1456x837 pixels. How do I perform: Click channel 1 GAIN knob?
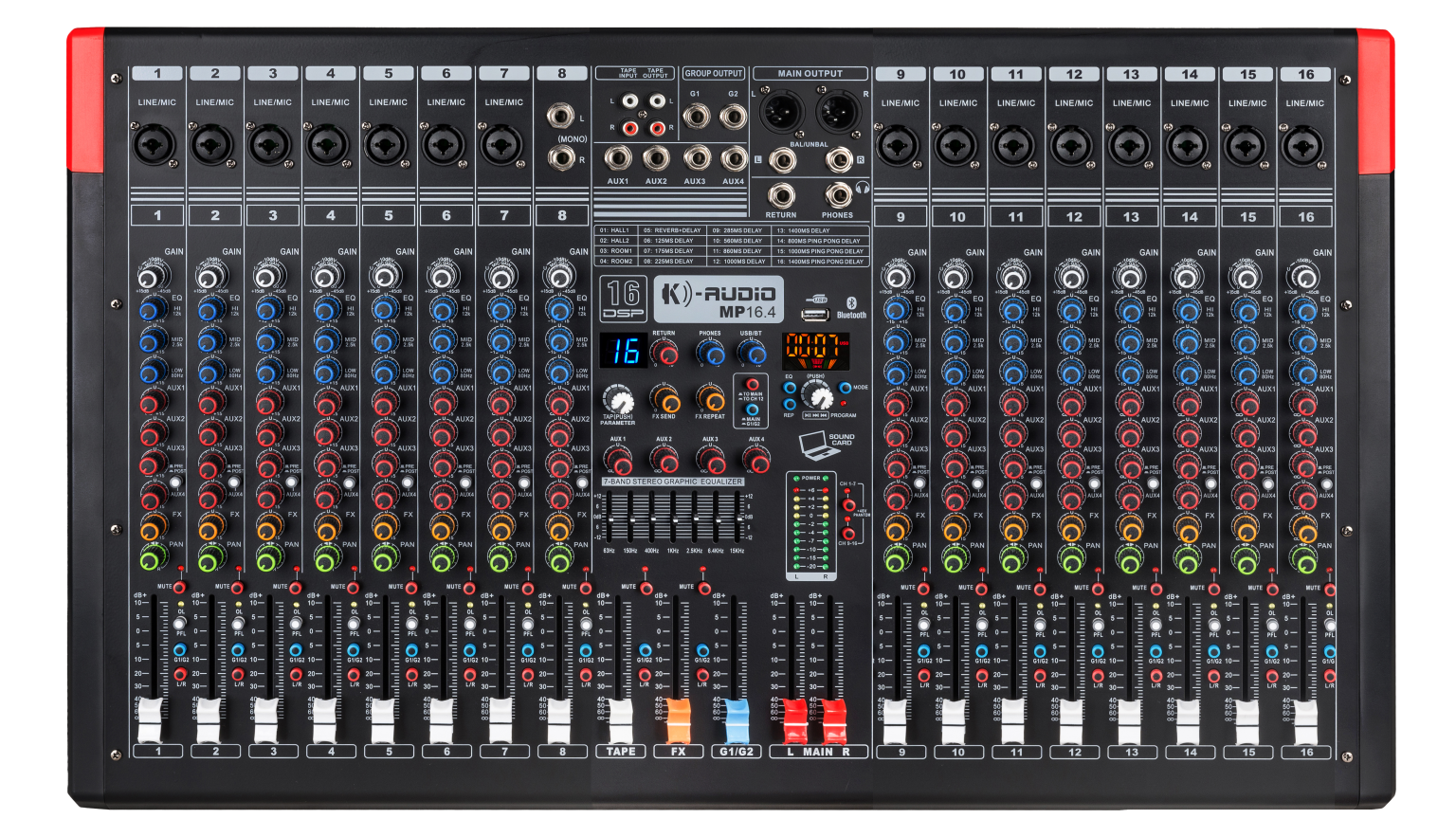(x=148, y=278)
